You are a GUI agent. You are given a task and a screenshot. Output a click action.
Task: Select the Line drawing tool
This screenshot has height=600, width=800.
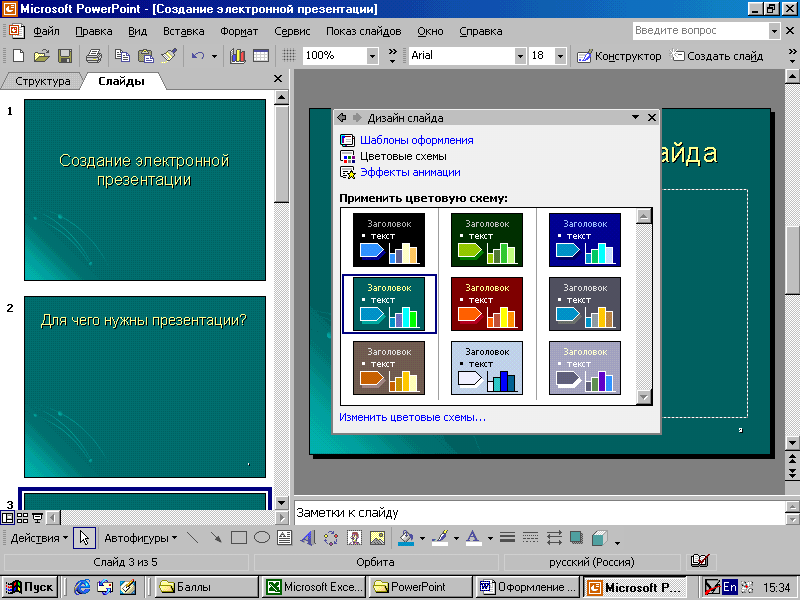pyautogui.click(x=192, y=538)
